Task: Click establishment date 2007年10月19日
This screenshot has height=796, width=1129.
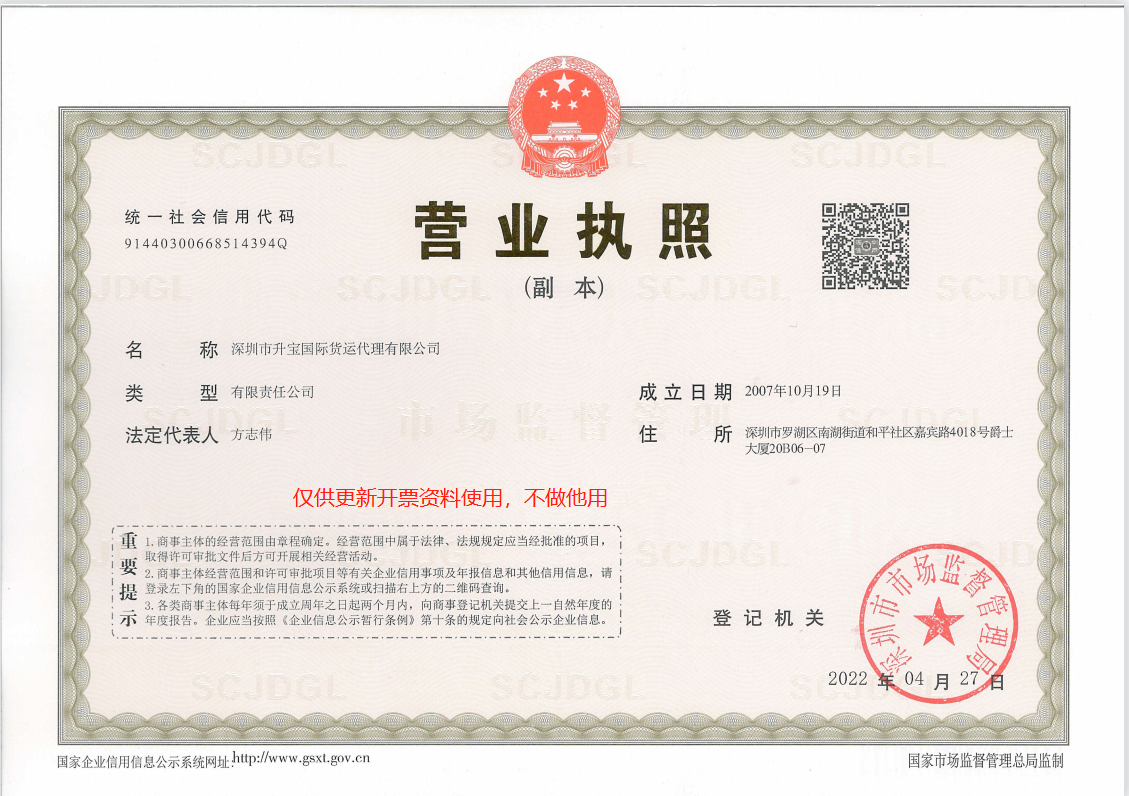Action: point(793,391)
